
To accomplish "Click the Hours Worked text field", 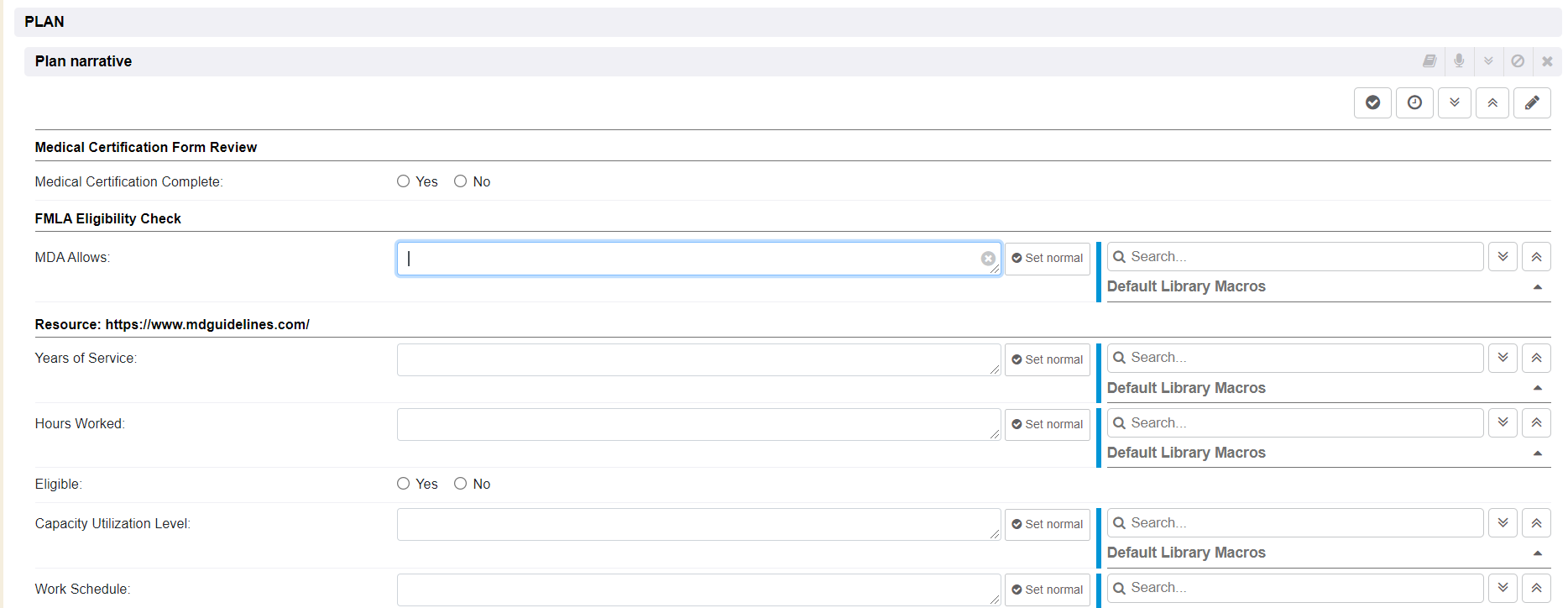I will pyautogui.click(x=697, y=424).
